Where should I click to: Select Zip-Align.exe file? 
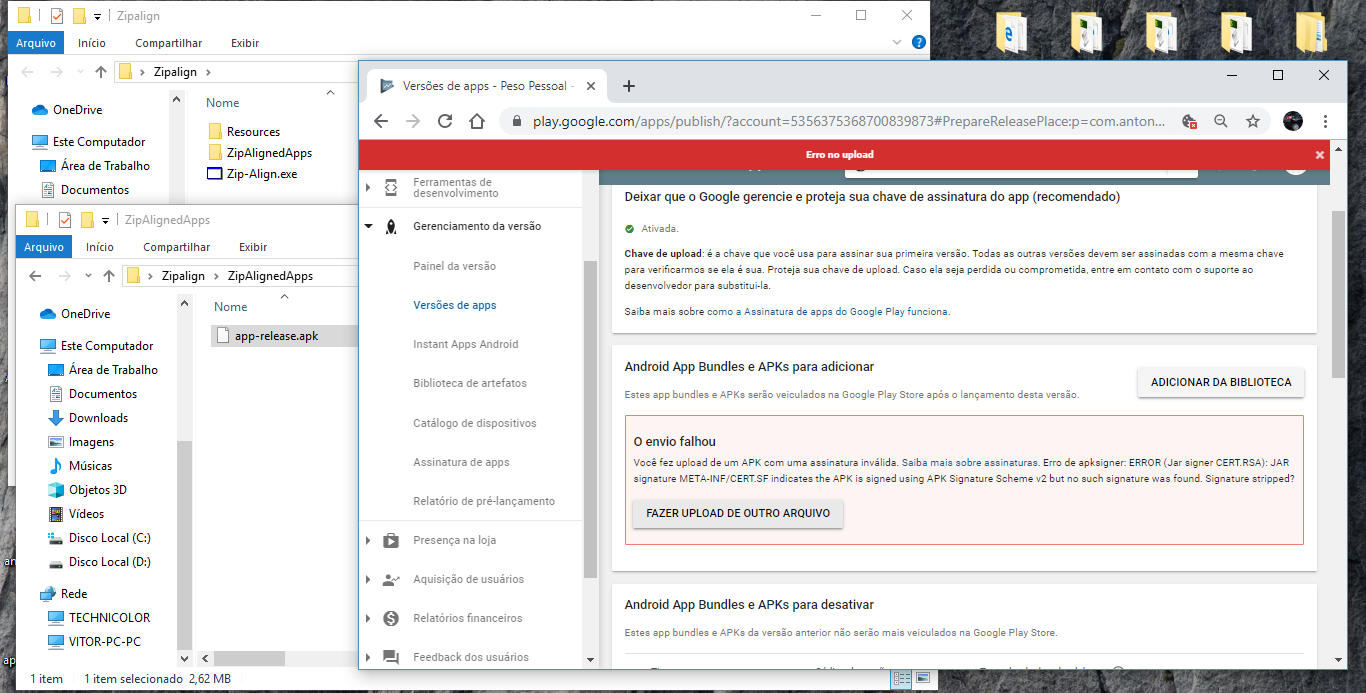click(x=261, y=174)
